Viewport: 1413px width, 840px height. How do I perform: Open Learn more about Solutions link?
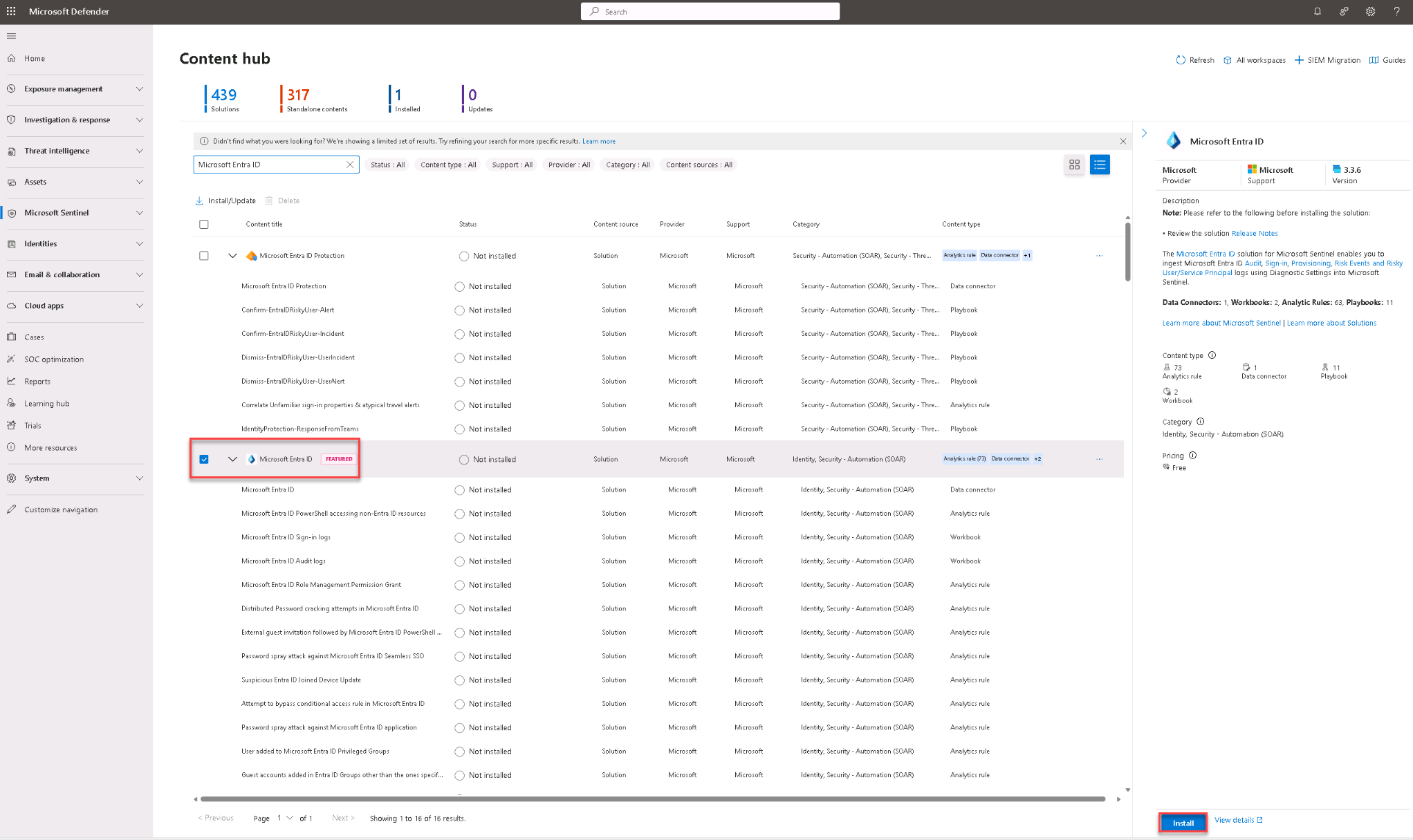(x=1331, y=324)
